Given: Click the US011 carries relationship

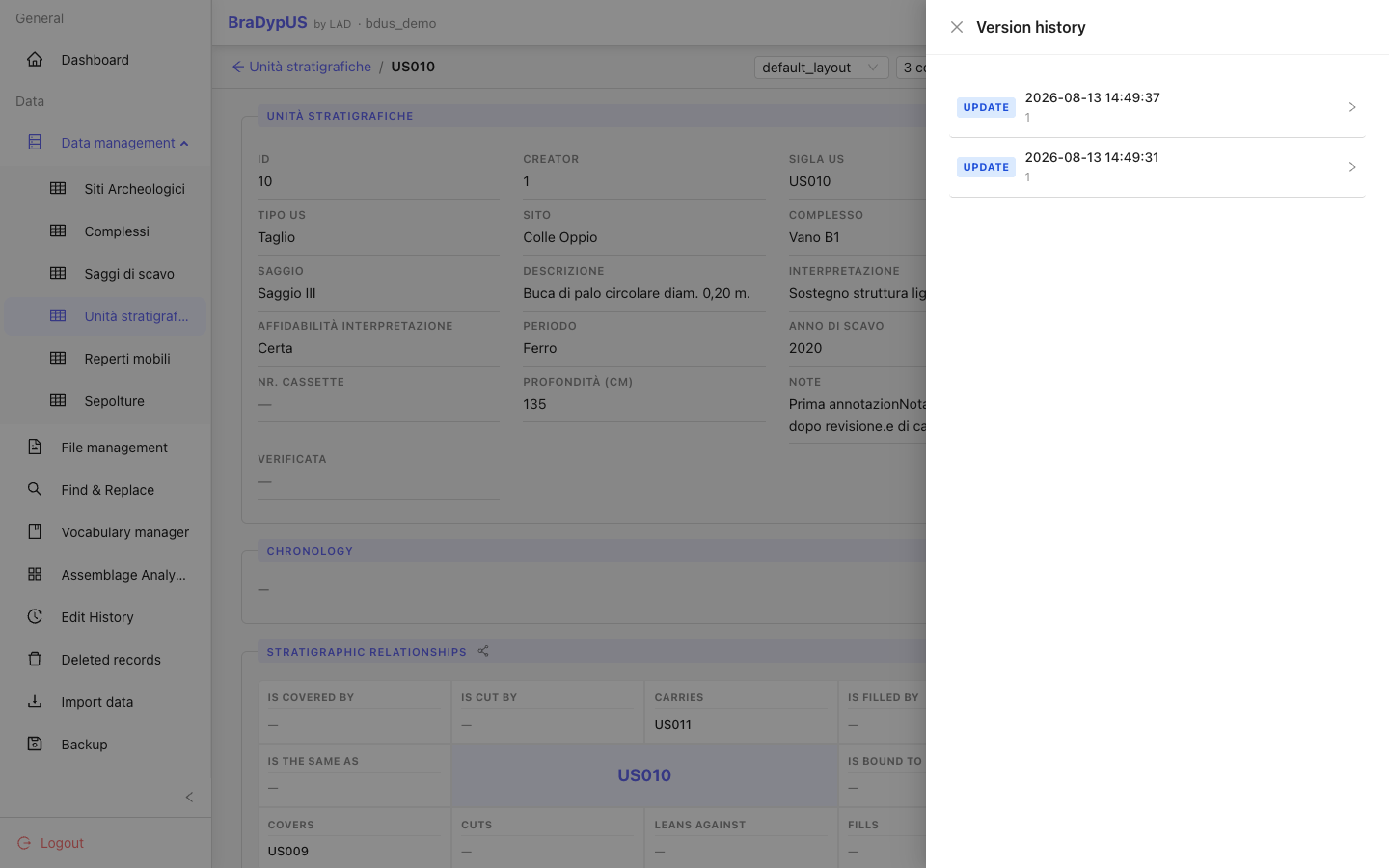Looking at the screenshot, I should click(673, 725).
